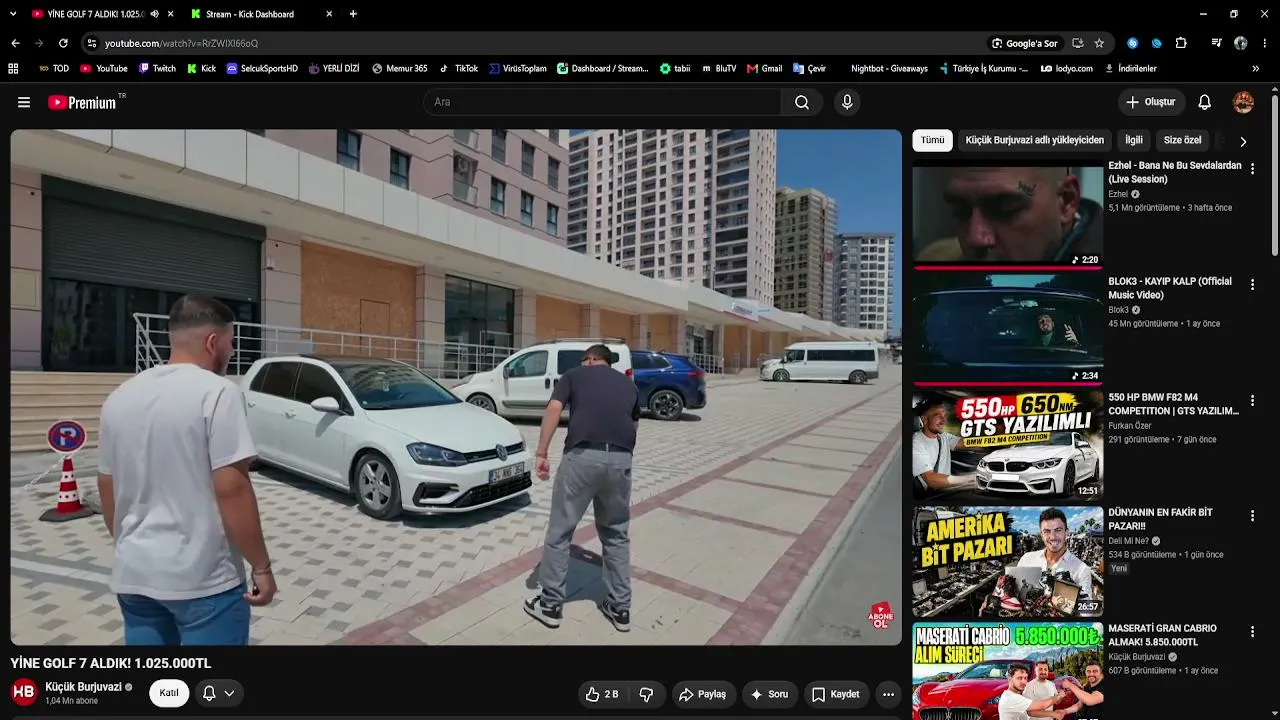Open the YouTube guide hamburger menu
Viewport: 1280px width, 720px height.
point(24,102)
